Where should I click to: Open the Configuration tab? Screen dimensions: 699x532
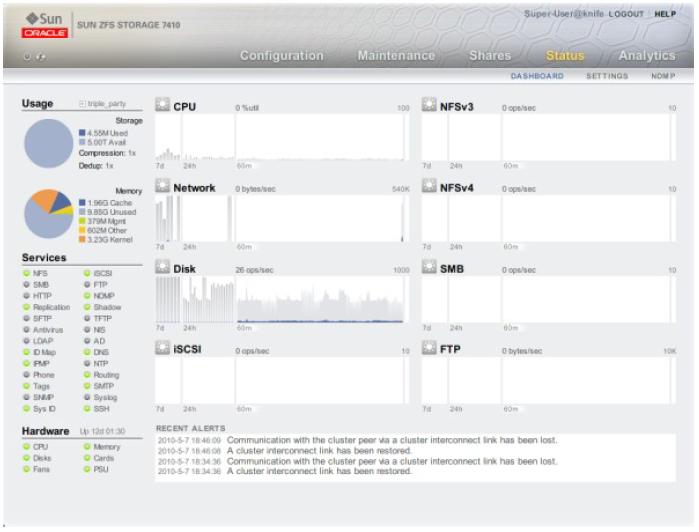(x=282, y=56)
